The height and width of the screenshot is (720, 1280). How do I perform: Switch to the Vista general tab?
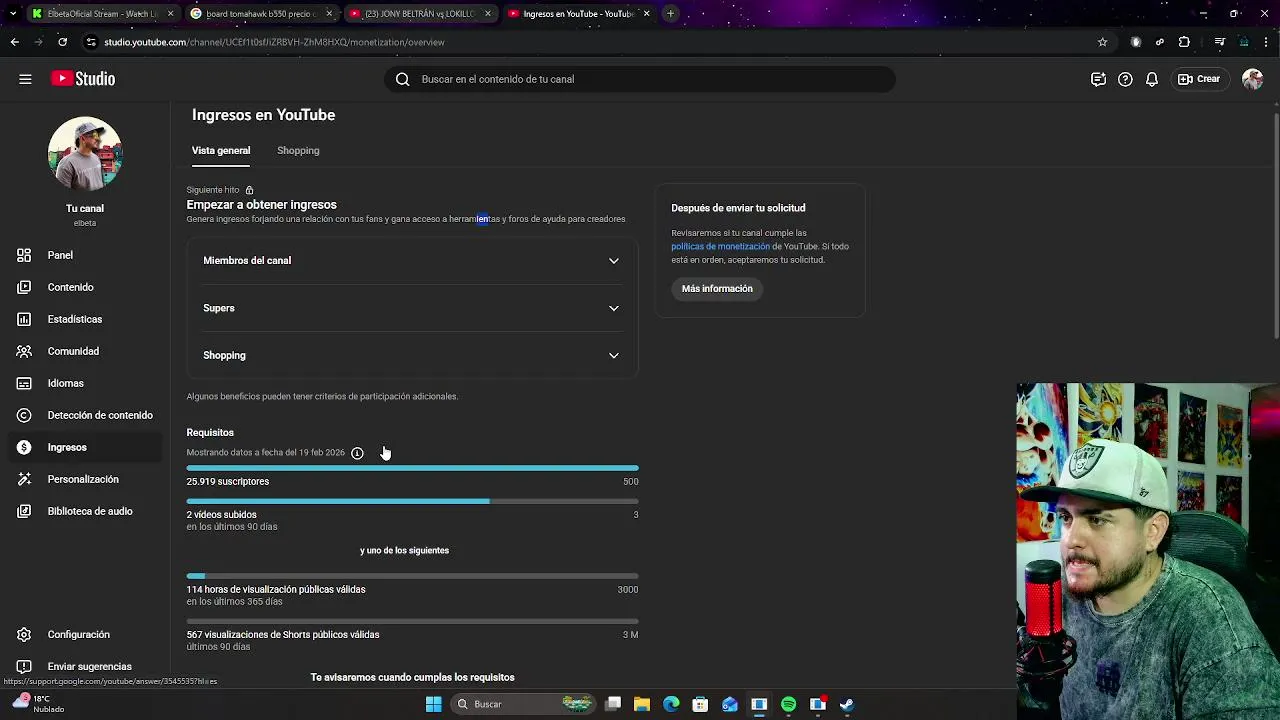point(221,150)
